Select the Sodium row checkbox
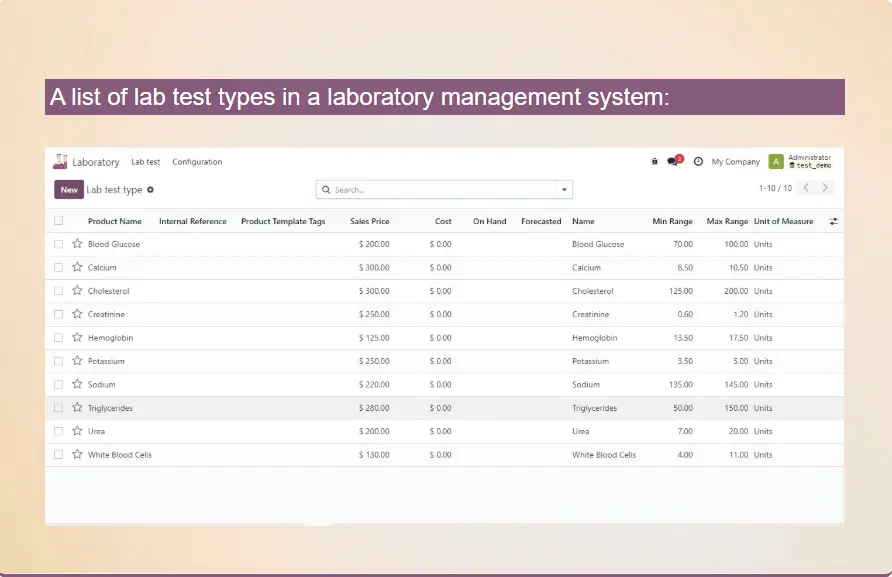The height and width of the screenshot is (577, 892). [58, 385]
